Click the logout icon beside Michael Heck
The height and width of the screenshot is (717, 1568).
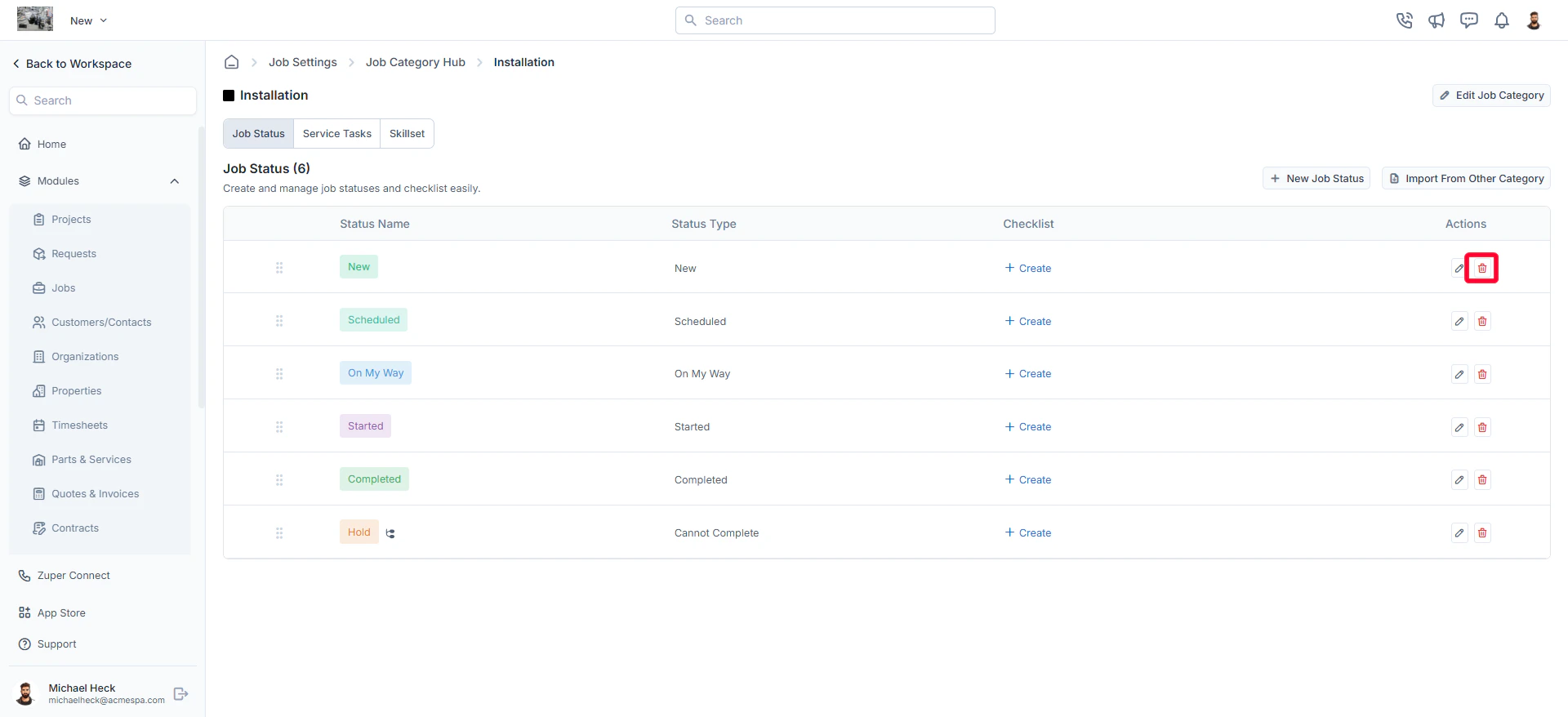tap(181, 694)
